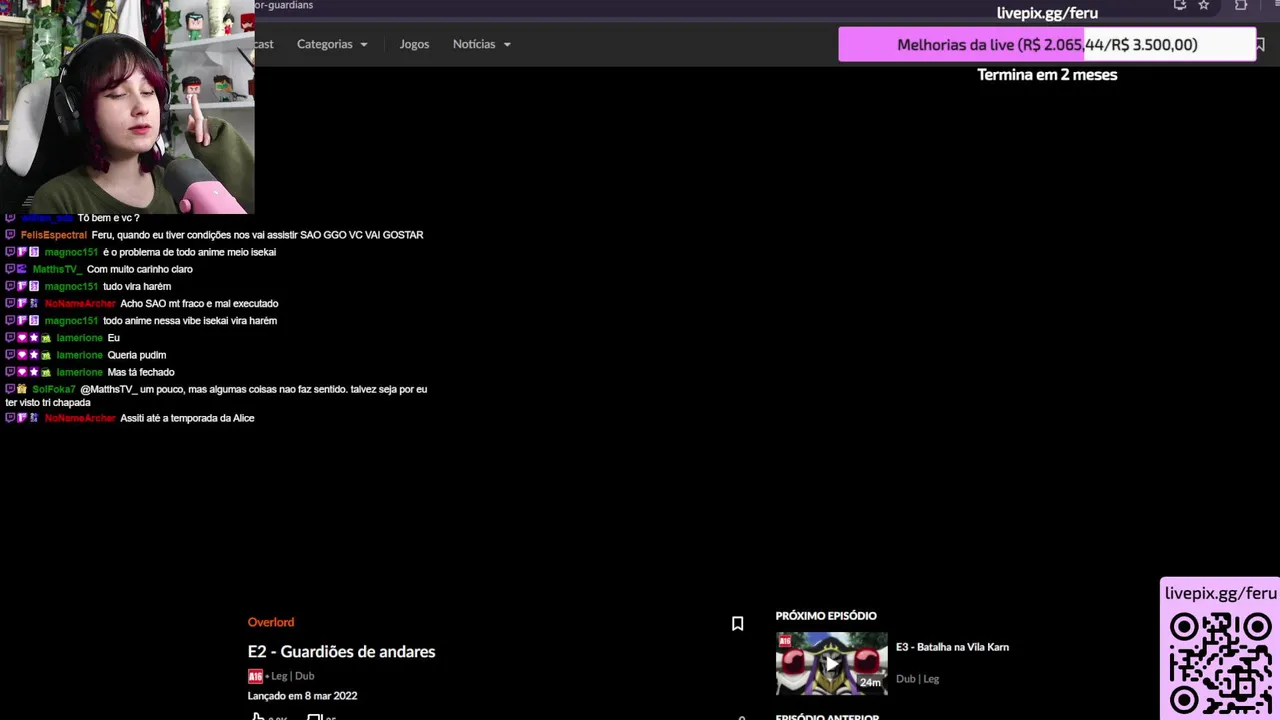The image size is (1280, 720).
Task: Open the E3 - Batalha na Vila Karn title
Action: tap(952, 647)
